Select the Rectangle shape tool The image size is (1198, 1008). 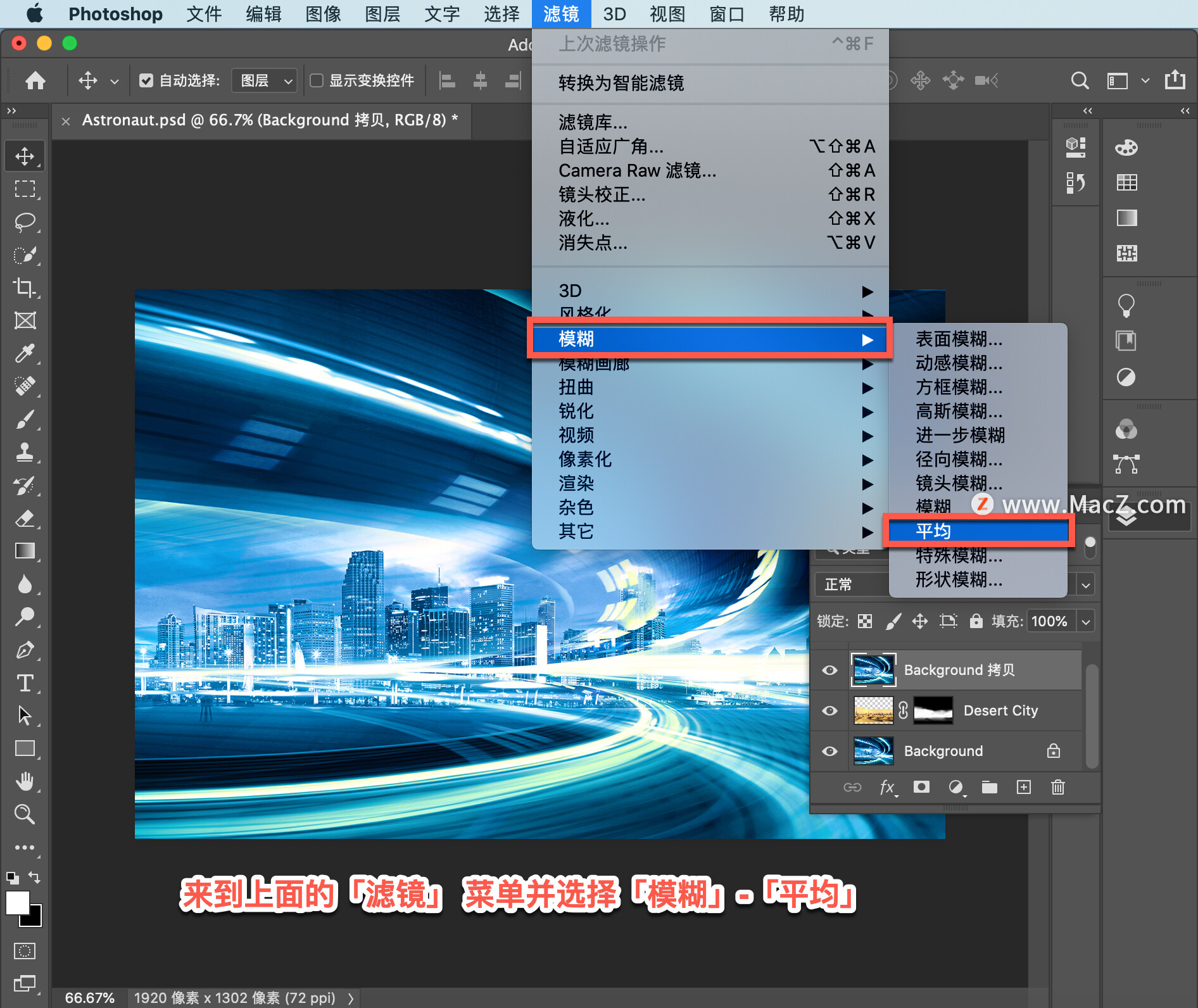pyautogui.click(x=25, y=748)
